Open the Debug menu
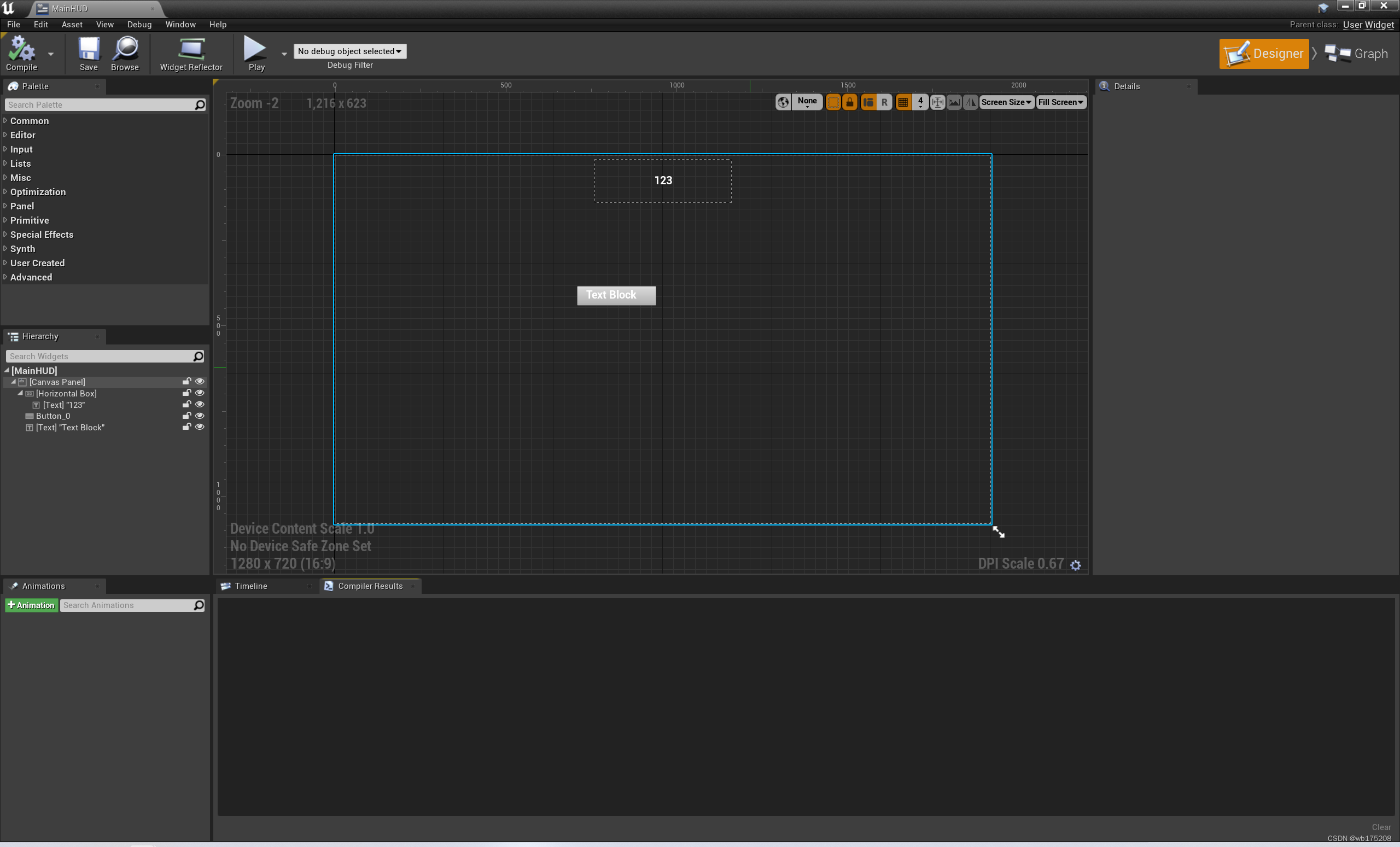Viewport: 1400px width, 847px height. [x=139, y=25]
